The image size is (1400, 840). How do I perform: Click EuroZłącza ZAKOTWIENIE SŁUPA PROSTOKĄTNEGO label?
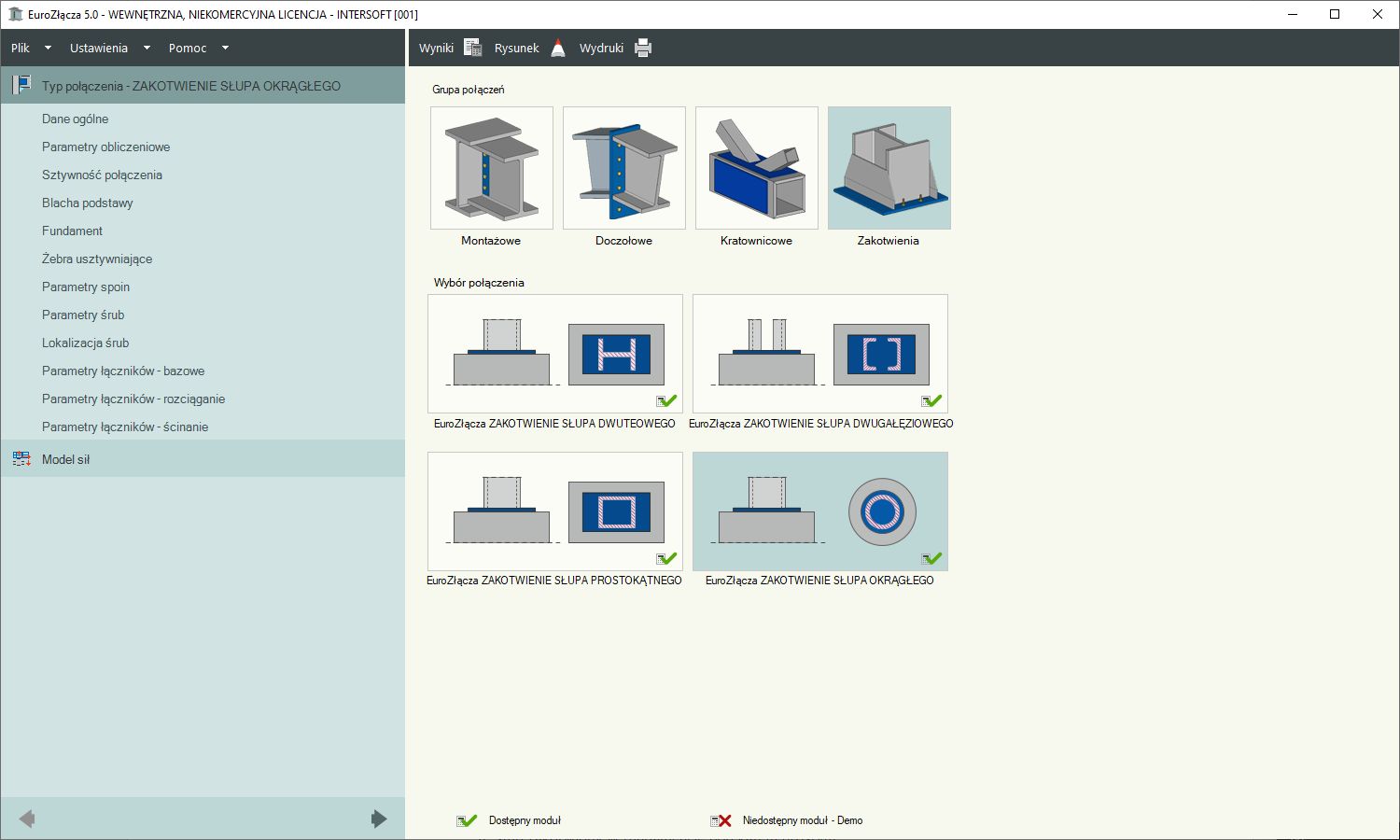tap(554, 580)
